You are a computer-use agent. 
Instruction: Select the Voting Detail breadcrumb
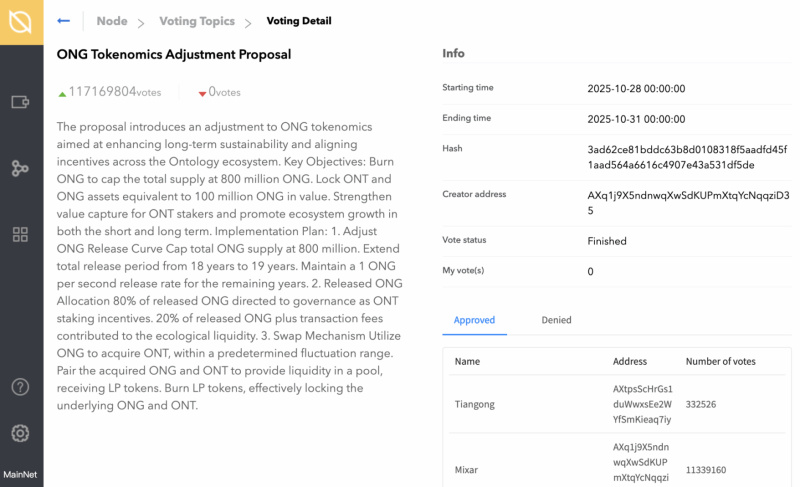point(299,21)
